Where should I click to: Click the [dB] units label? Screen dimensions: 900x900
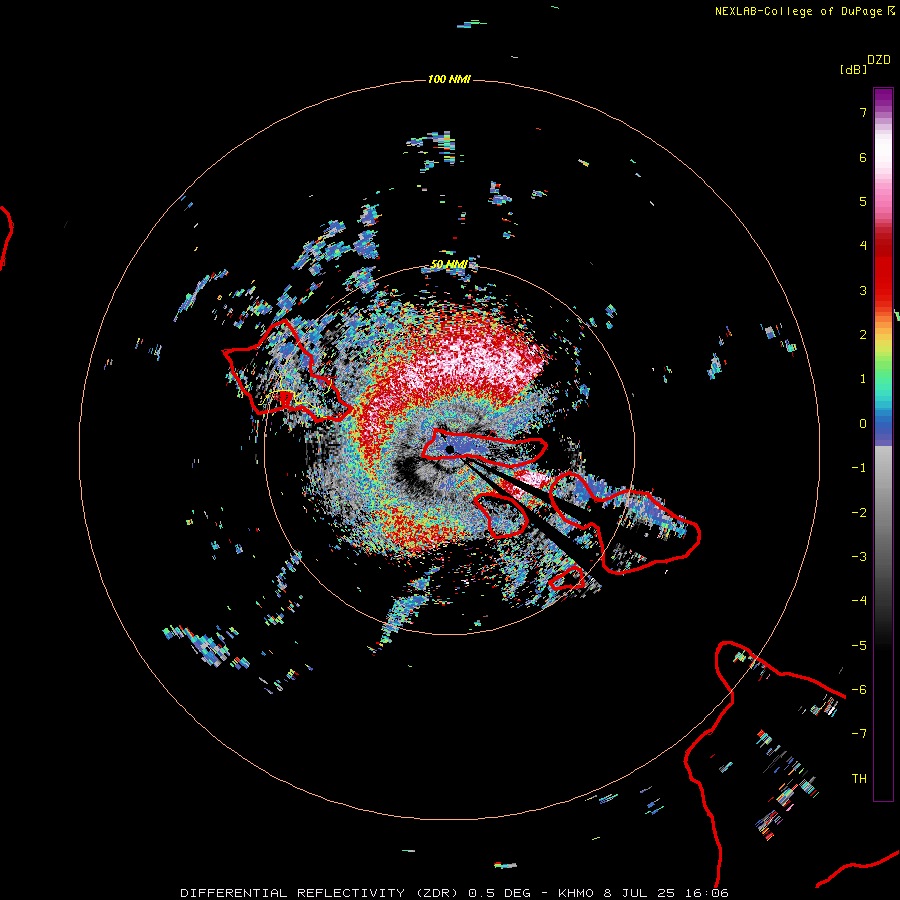[854, 69]
